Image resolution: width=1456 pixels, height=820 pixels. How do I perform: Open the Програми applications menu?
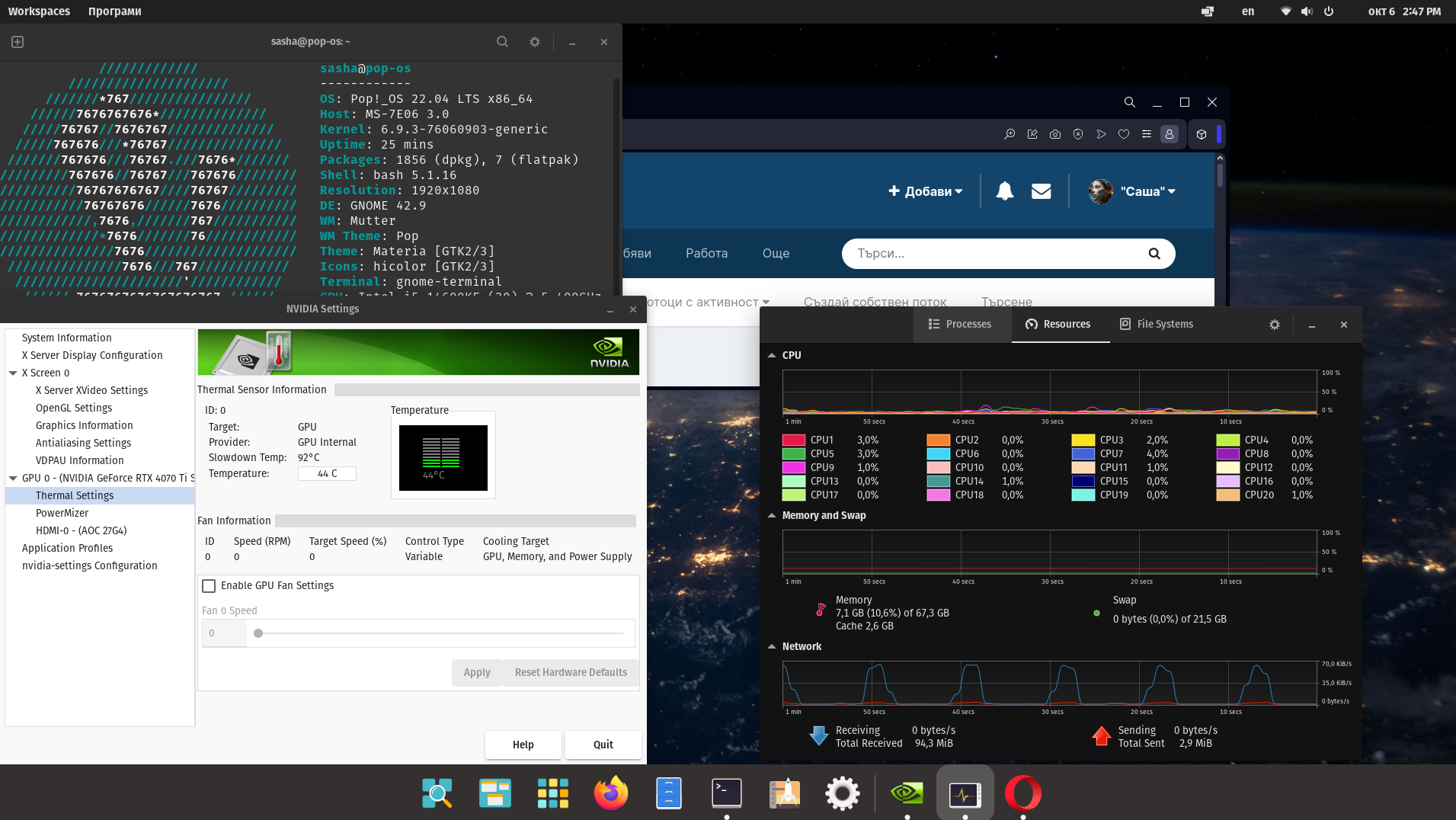(114, 11)
